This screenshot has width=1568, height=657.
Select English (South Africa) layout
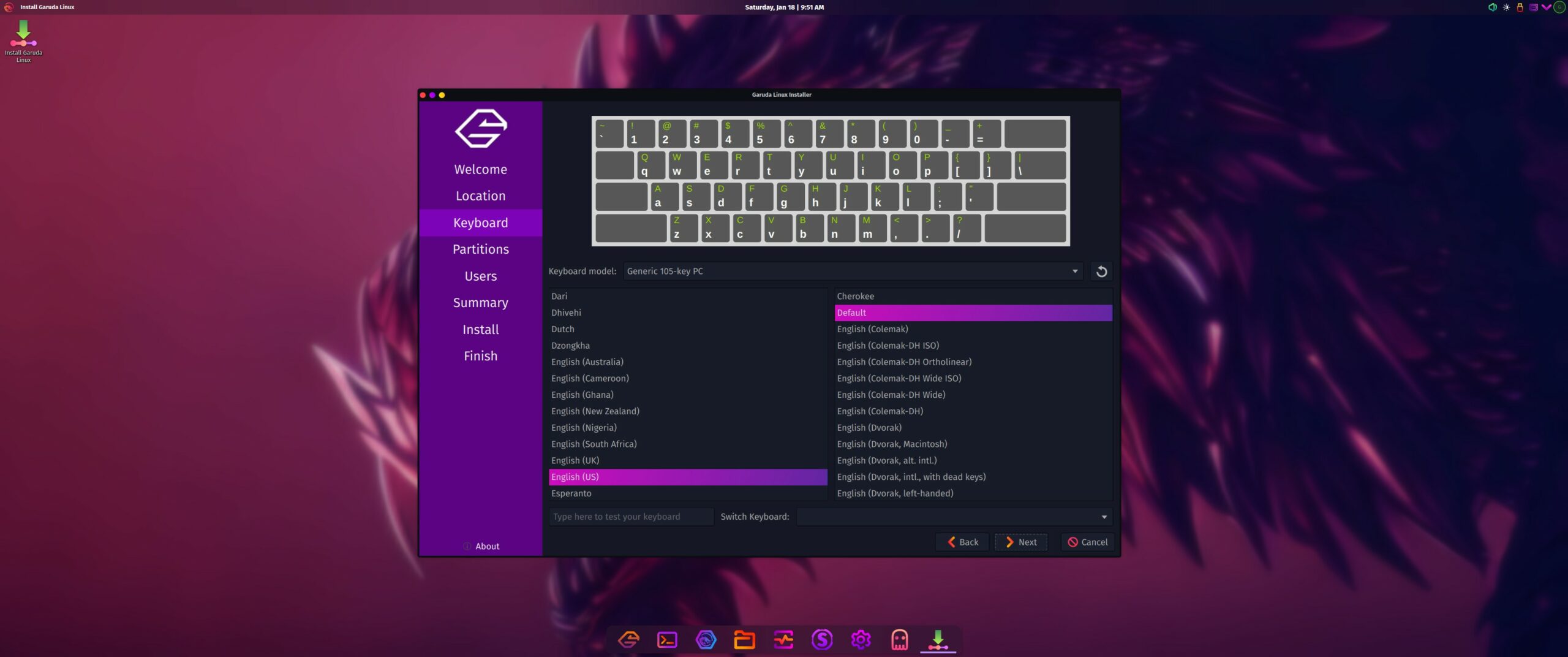(688, 444)
